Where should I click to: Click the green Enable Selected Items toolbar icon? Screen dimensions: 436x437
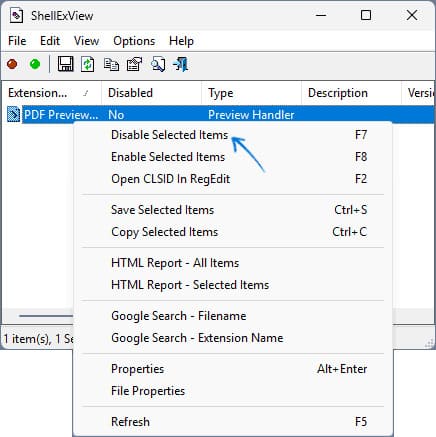click(x=35, y=64)
